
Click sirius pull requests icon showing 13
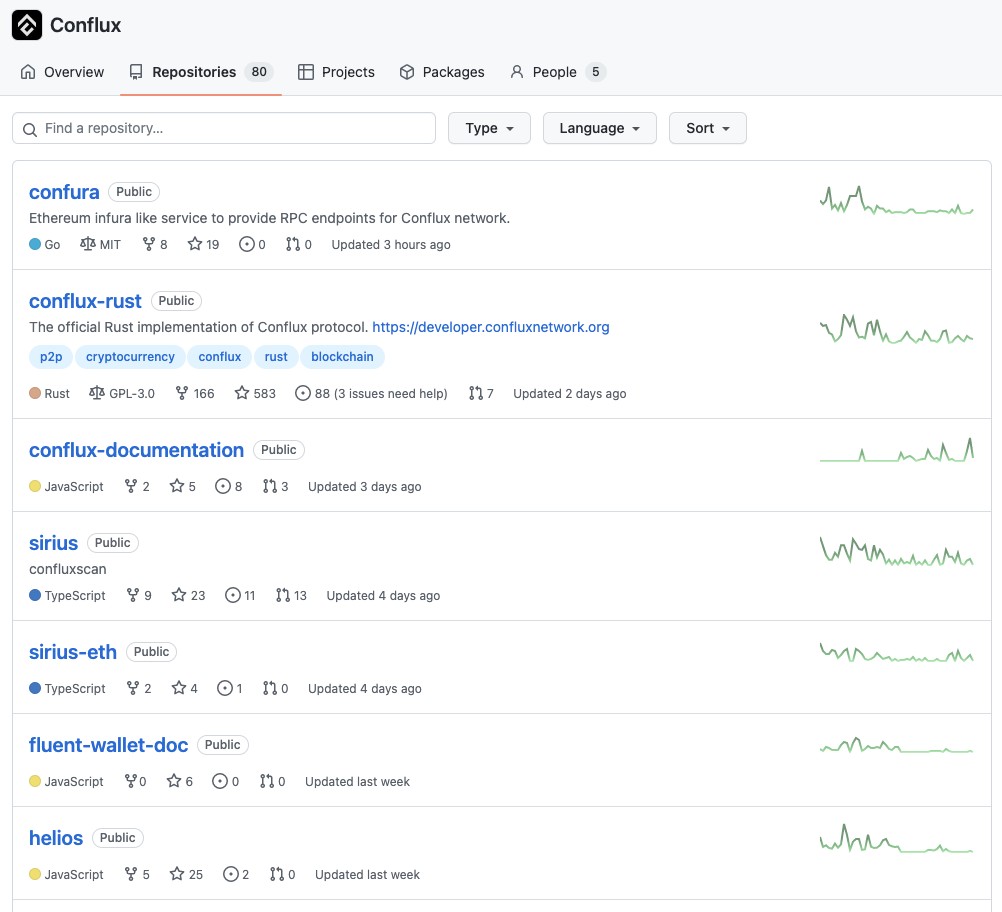pyautogui.click(x=283, y=595)
